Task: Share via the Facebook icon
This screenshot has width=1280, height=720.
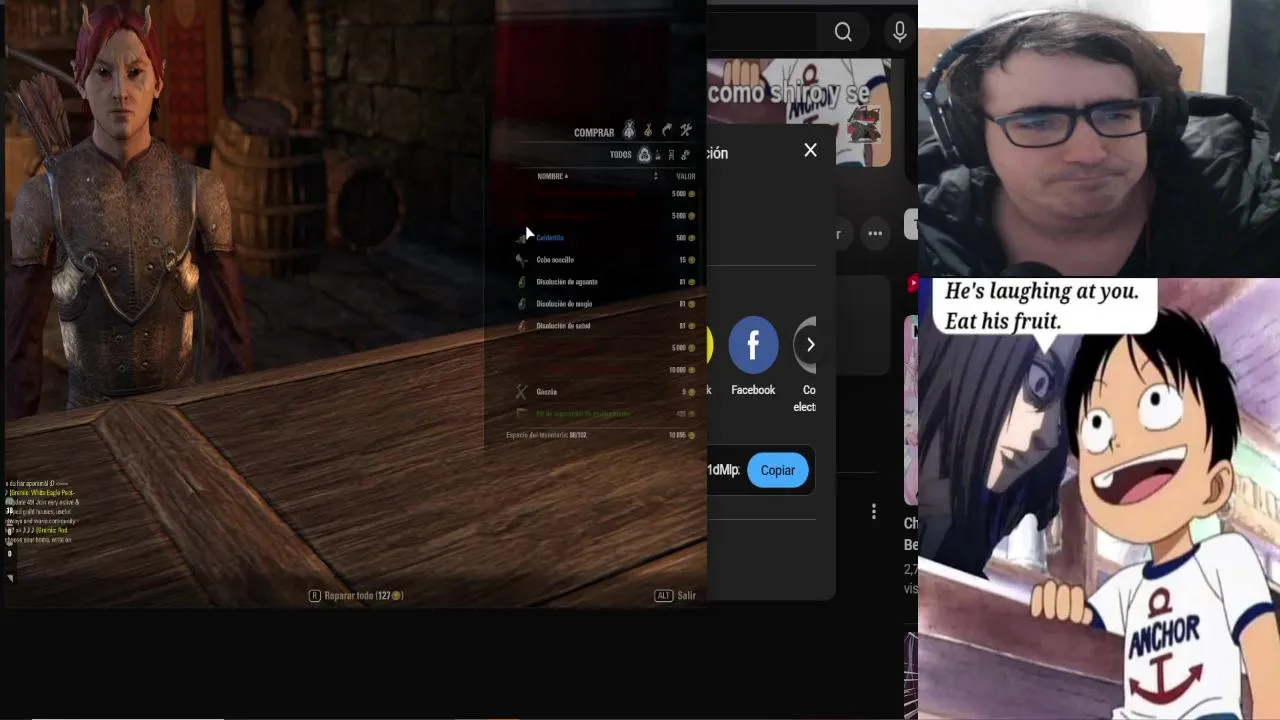Action: click(753, 344)
